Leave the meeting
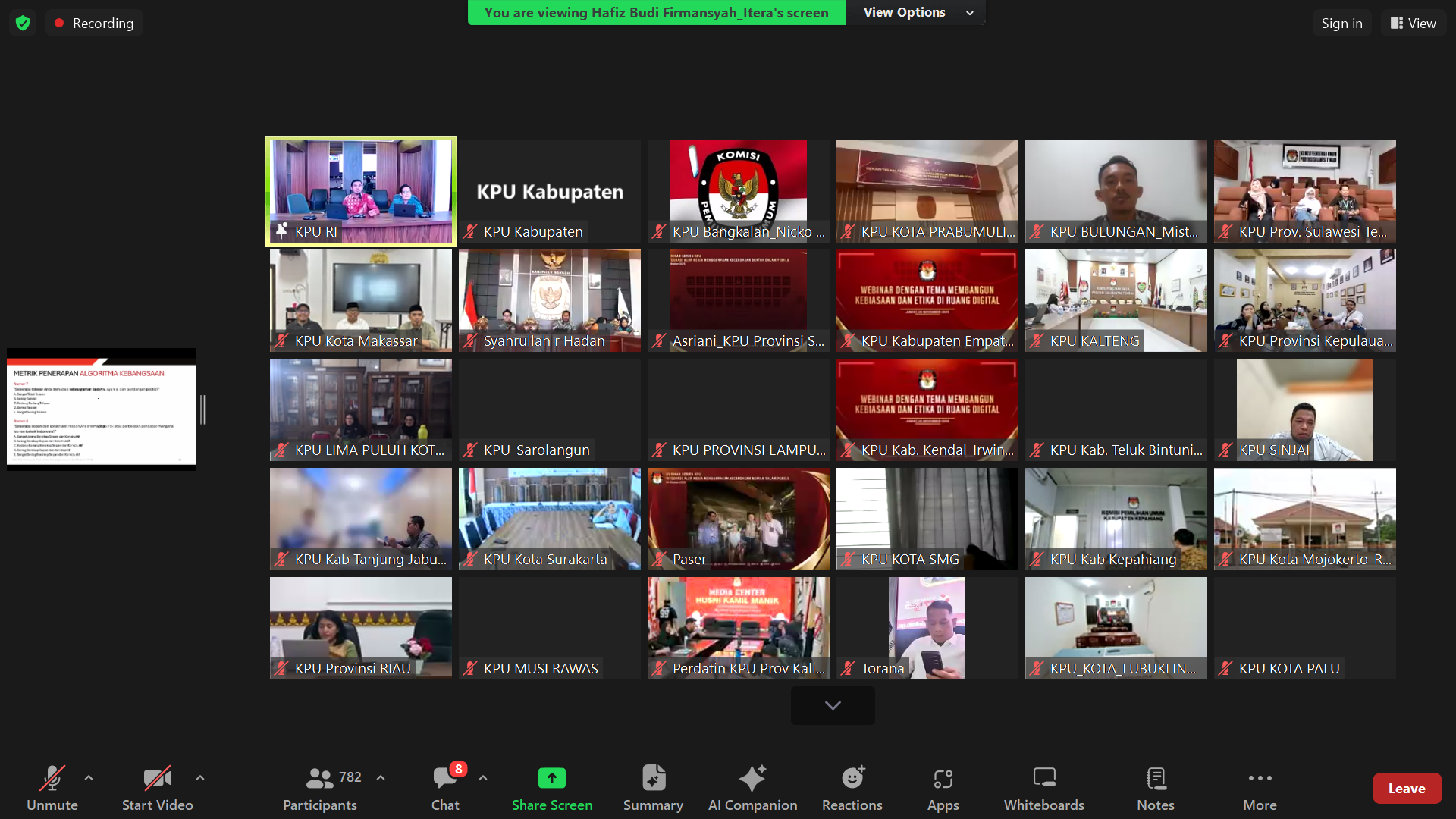 1406,789
